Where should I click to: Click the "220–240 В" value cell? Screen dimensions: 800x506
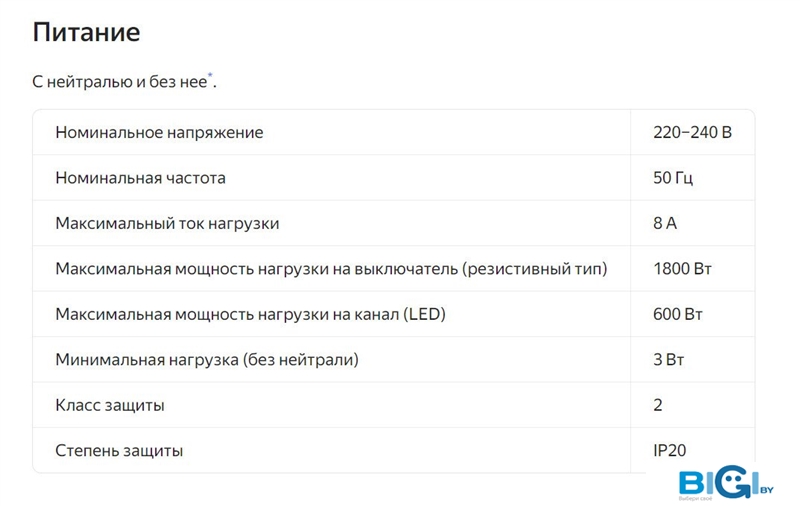click(692, 132)
